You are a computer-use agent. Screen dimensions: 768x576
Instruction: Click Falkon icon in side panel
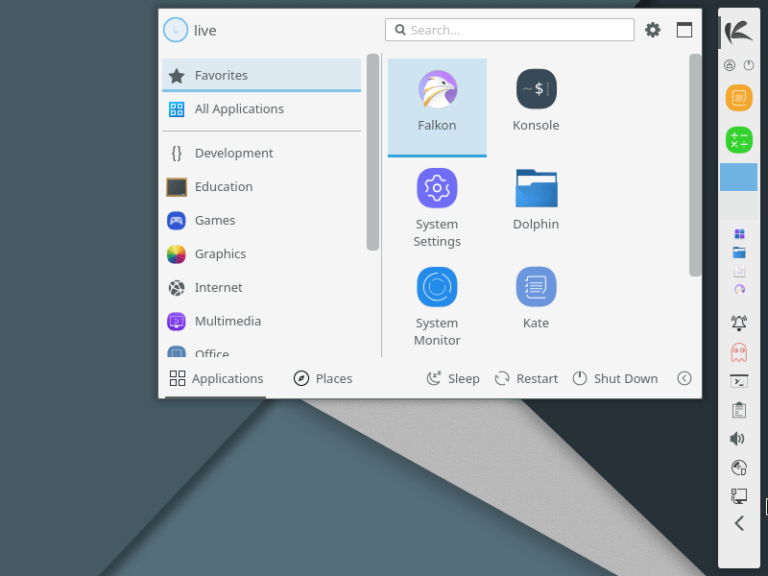(x=739, y=289)
